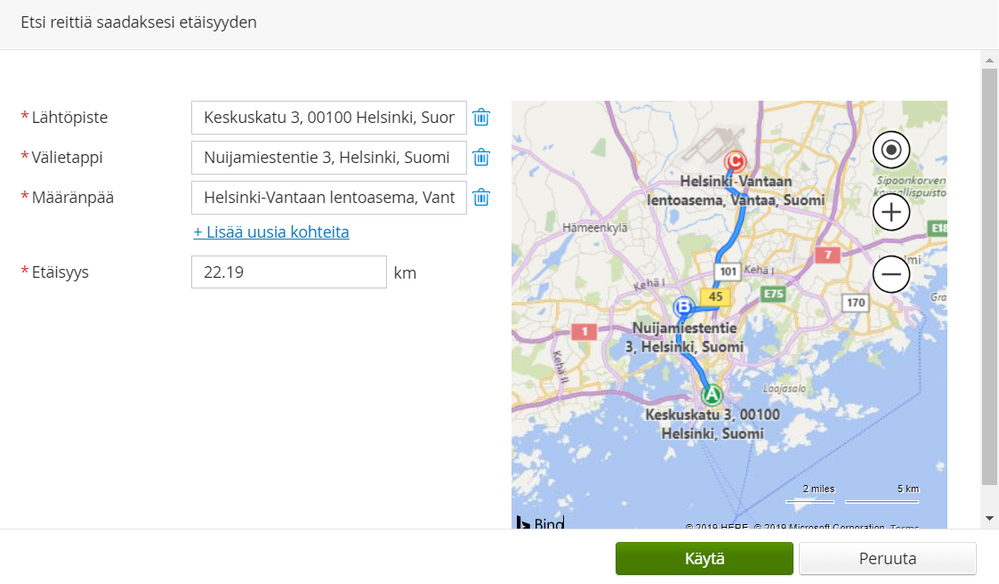Click the scrollbar up arrow
The image size is (999, 584).
990,60
